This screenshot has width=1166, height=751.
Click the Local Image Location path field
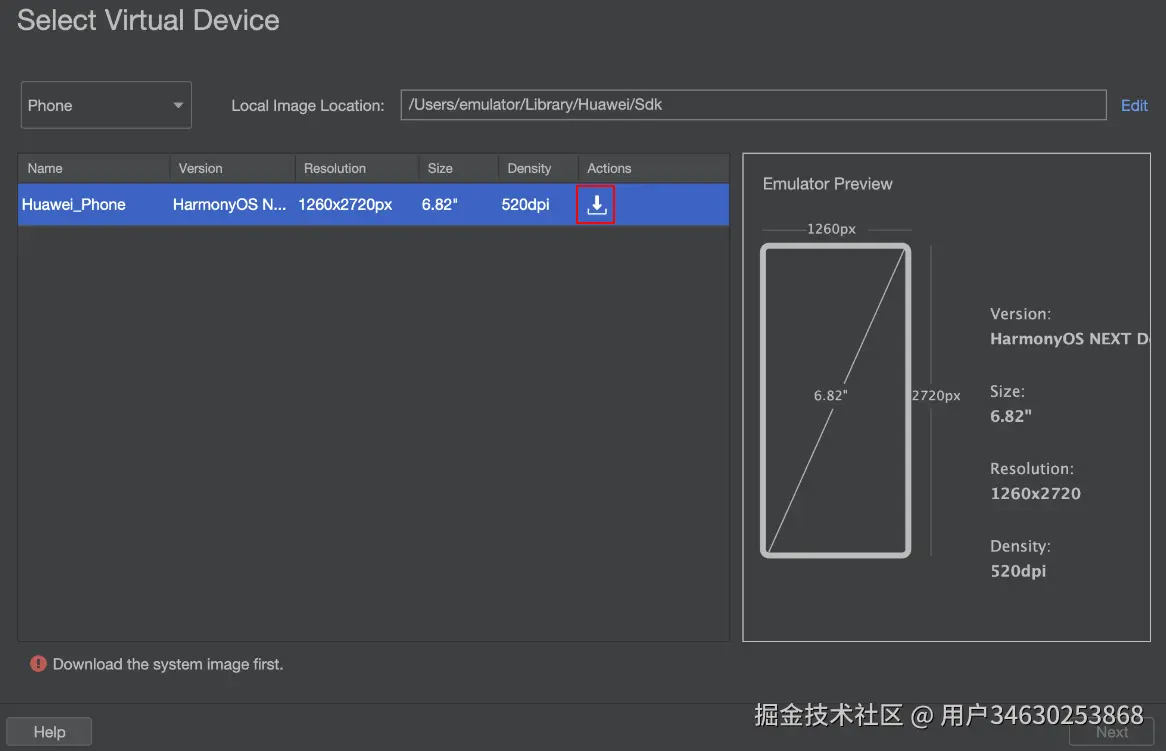[753, 105]
